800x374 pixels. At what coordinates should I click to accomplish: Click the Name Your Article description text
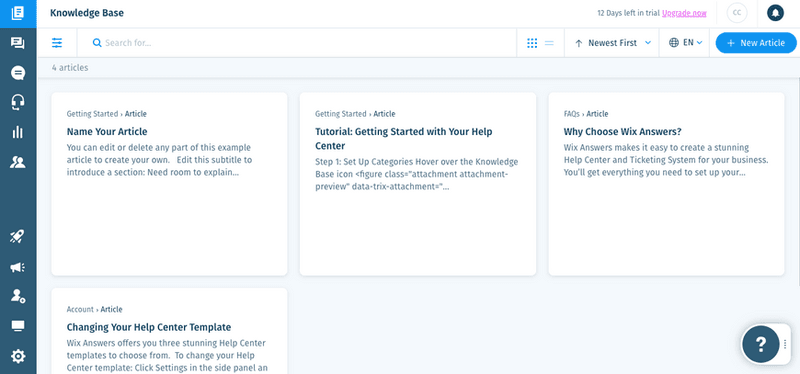click(x=159, y=160)
